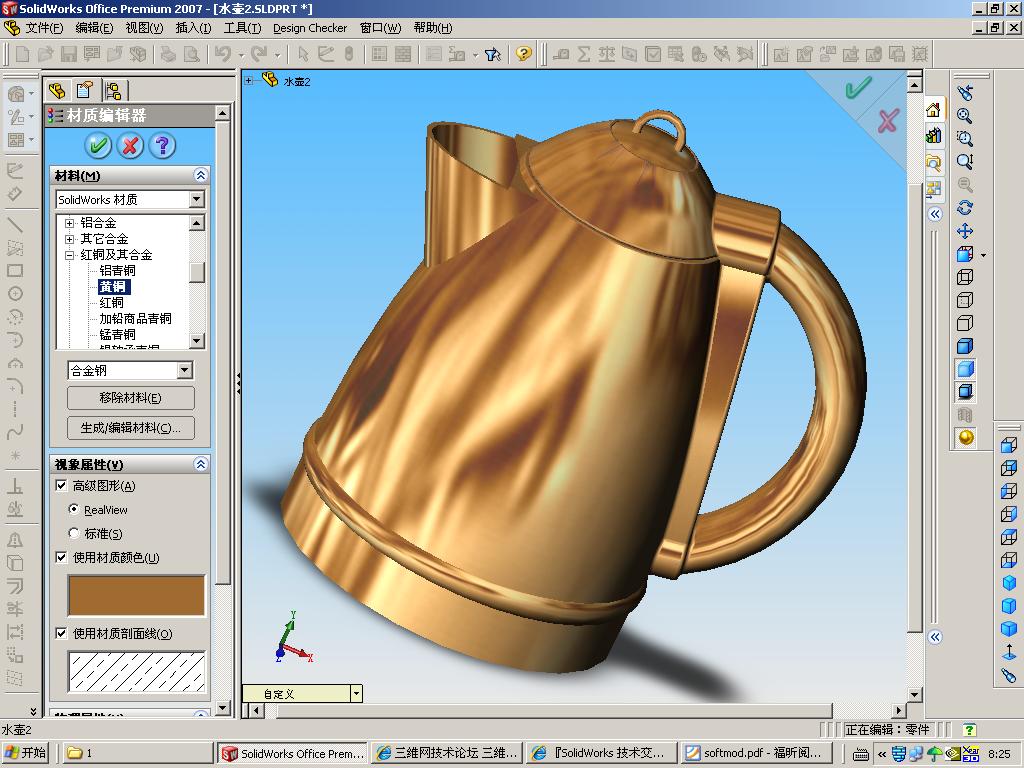Toggle the 高级图形 checkbox
Screen dimensions: 1024x768
point(61,485)
